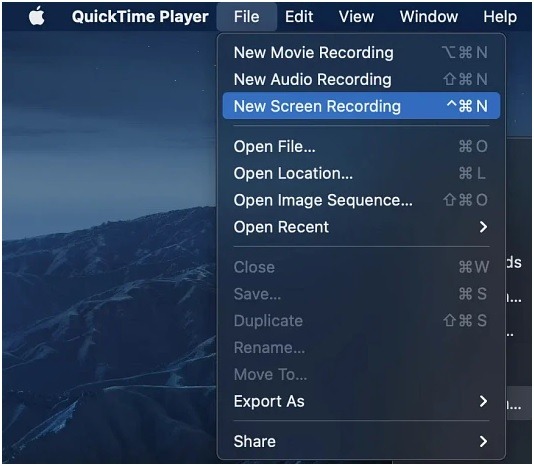Image resolution: width=534 pixels, height=466 pixels.
Task: Open the Edit menu
Action: point(299,16)
